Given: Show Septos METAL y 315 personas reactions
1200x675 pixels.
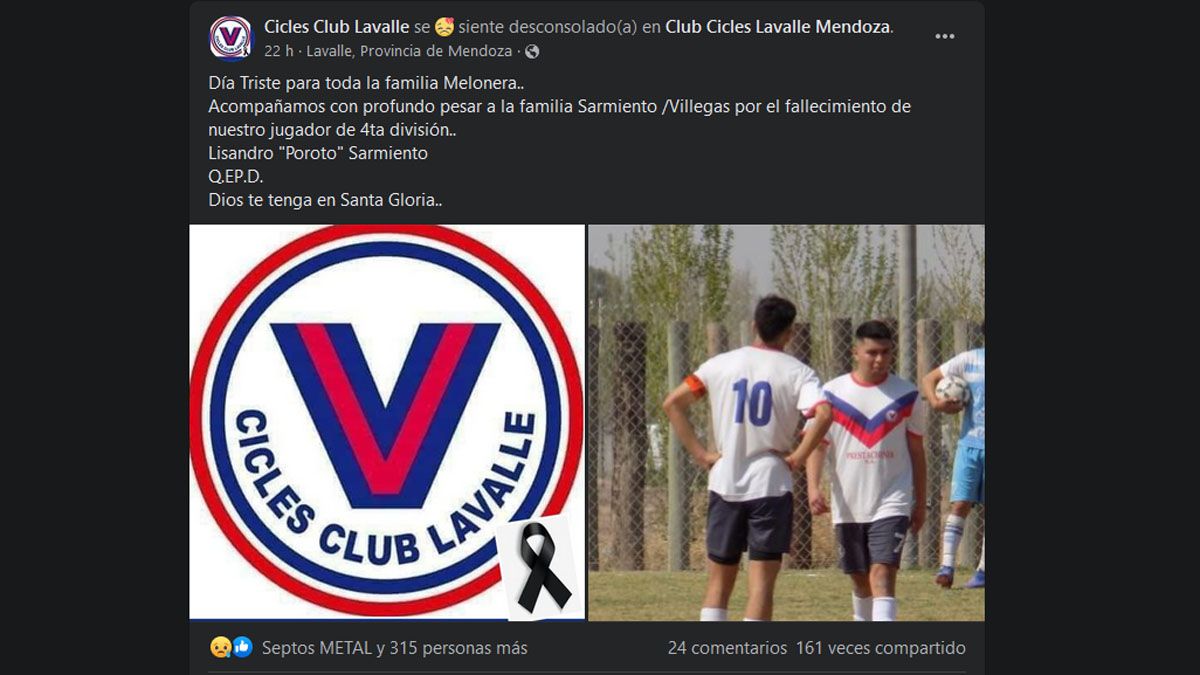Looking at the screenshot, I should click(x=394, y=648).
